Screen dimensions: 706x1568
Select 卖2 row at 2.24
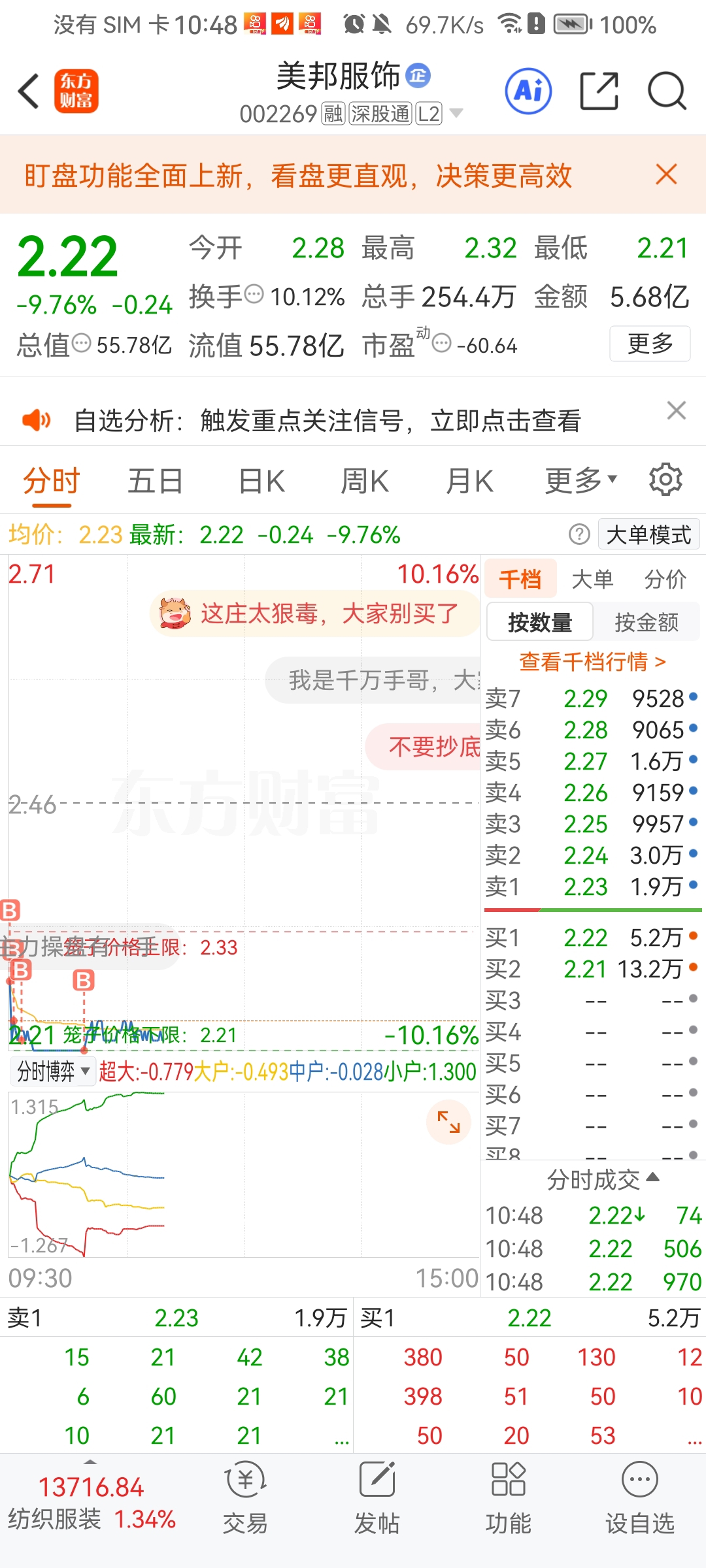point(592,855)
